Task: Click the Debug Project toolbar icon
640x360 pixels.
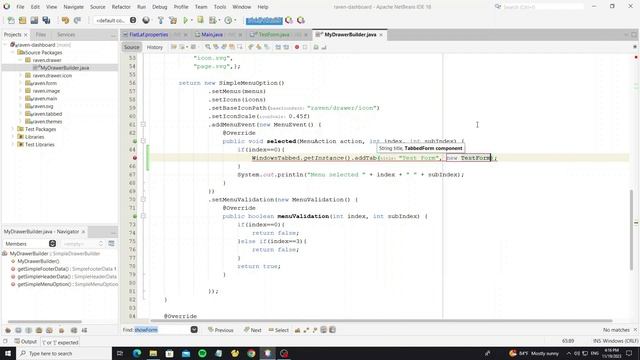Action: coord(213,20)
